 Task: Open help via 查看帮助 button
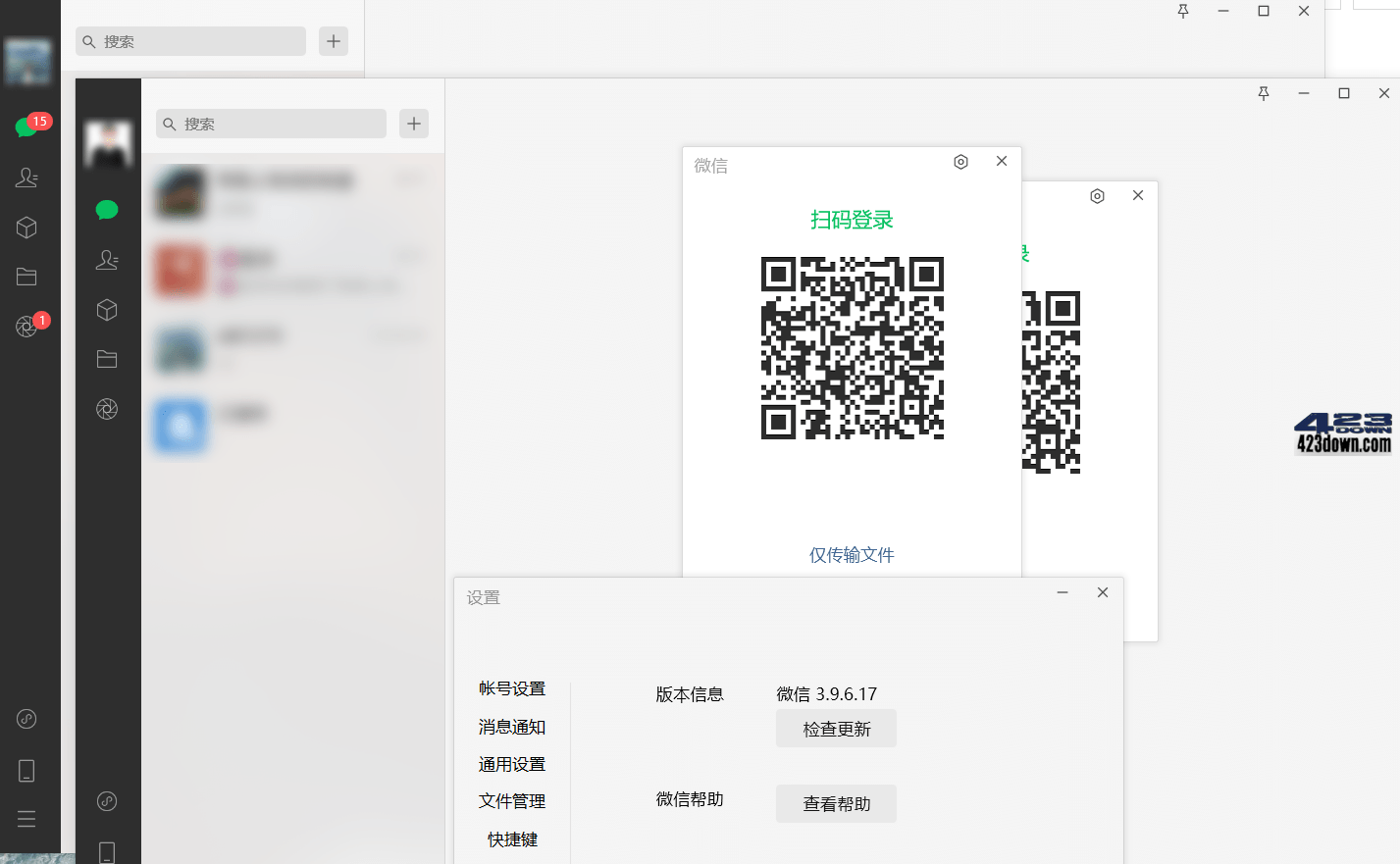pos(836,803)
